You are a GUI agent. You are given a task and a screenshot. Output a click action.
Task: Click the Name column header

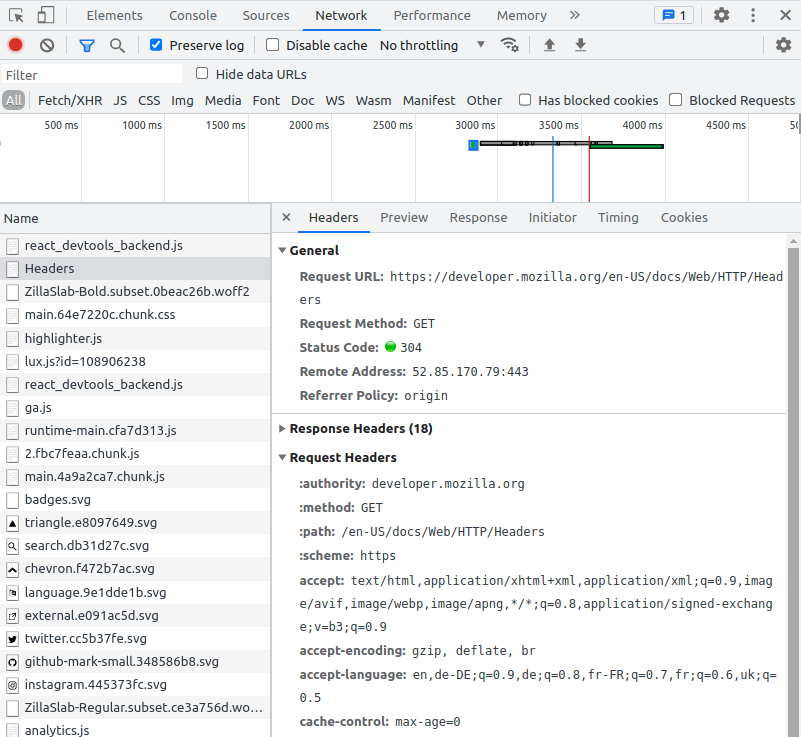(x=135, y=219)
